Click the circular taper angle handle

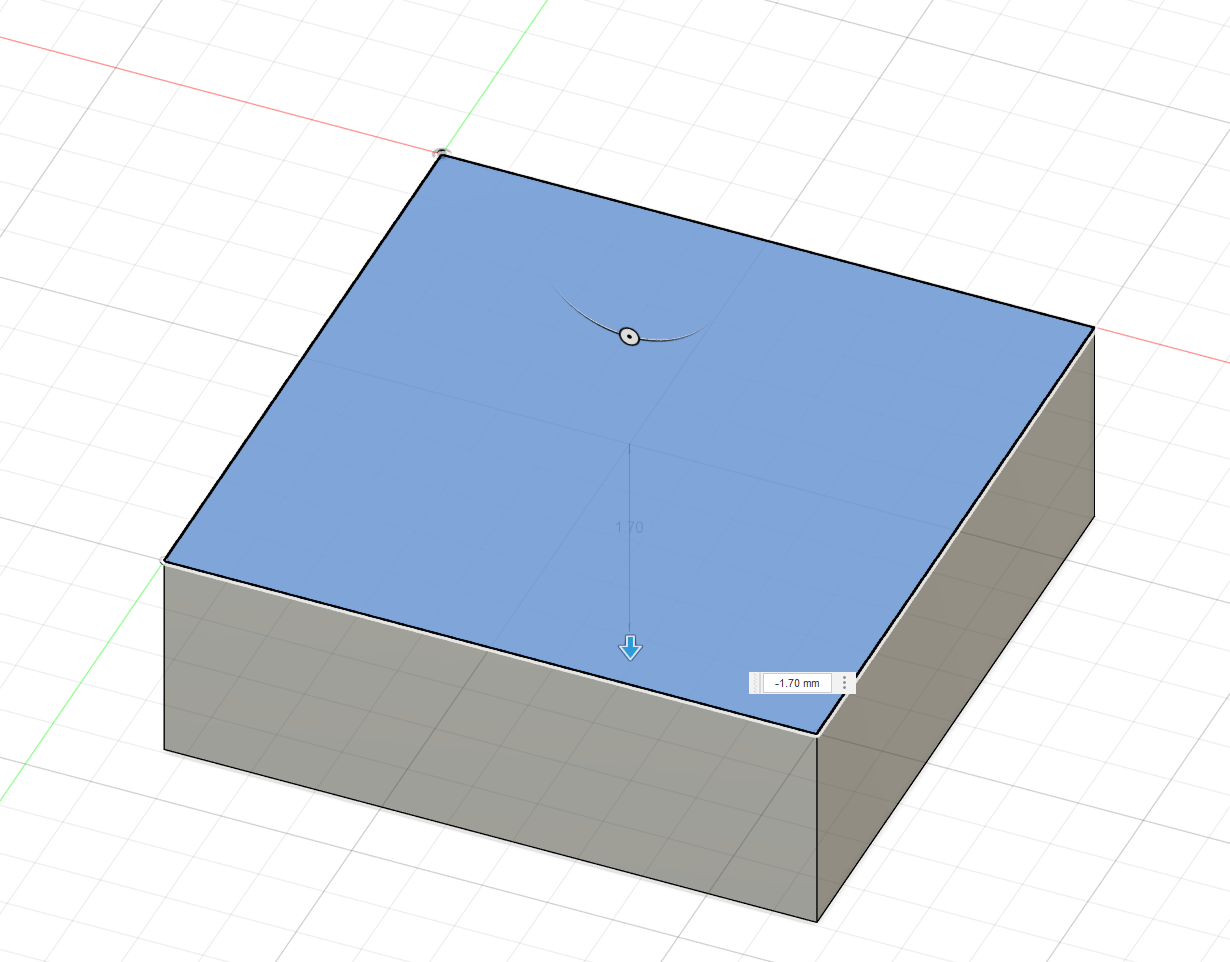click(x=629, y=336)
